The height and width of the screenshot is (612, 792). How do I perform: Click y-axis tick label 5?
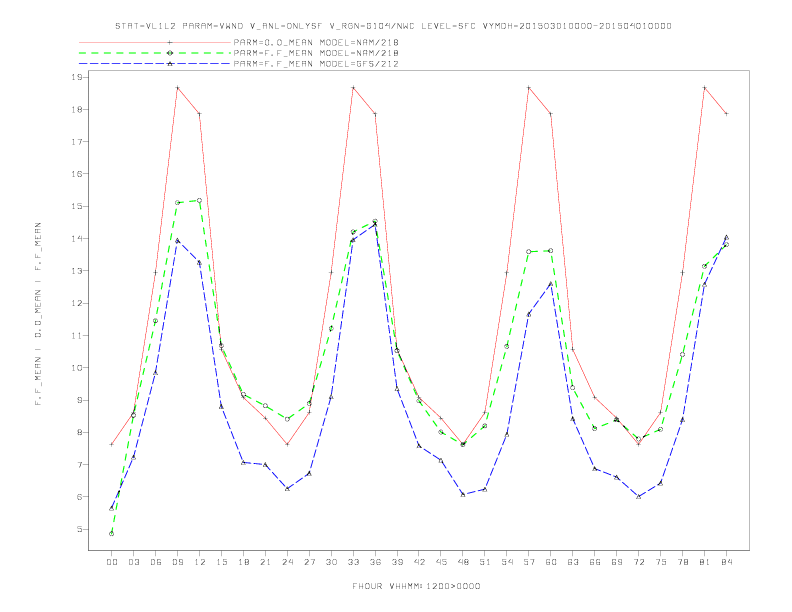click(x=80, y=529)
